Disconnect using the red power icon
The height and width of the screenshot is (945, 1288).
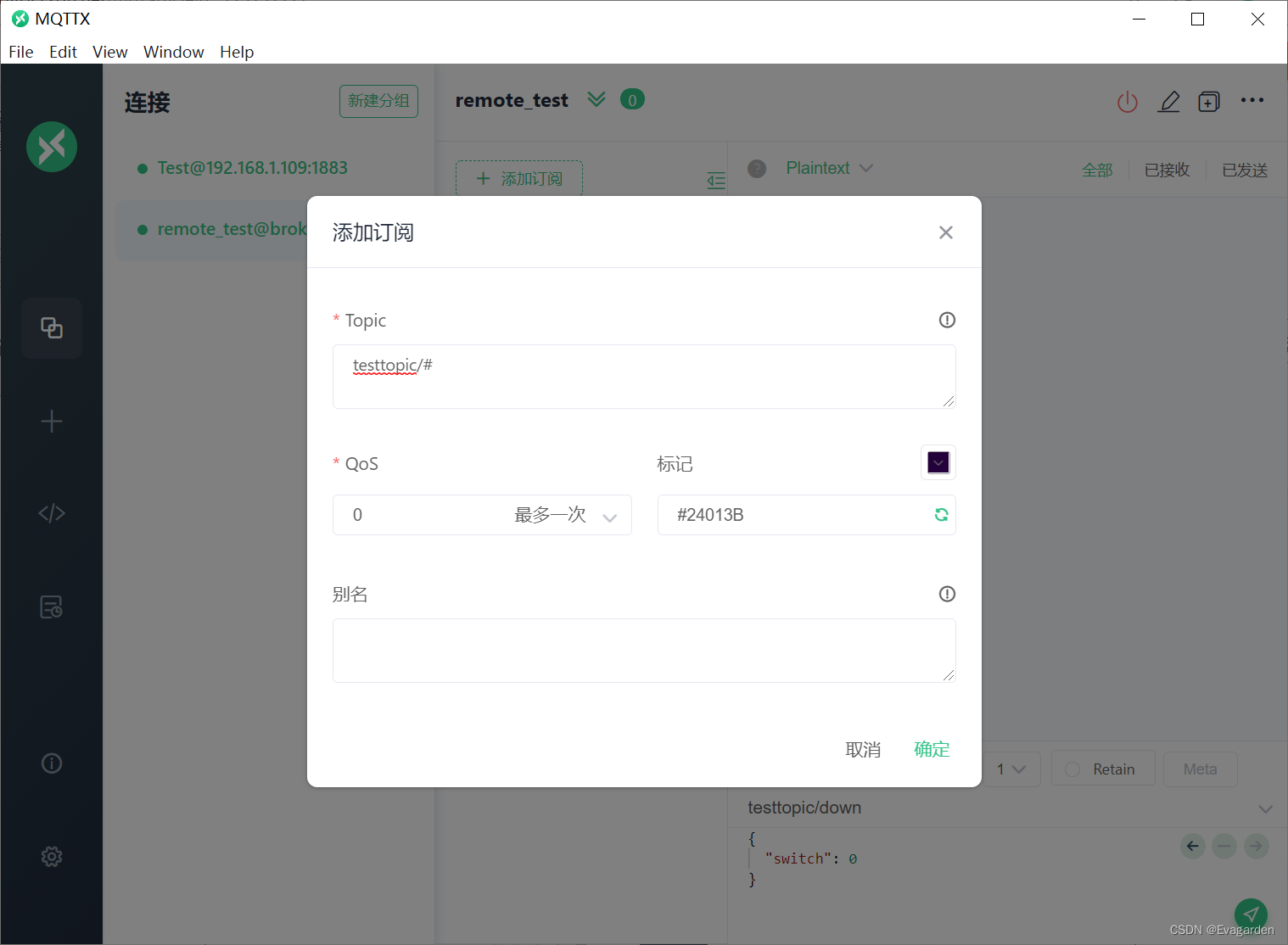point(1127,101)
